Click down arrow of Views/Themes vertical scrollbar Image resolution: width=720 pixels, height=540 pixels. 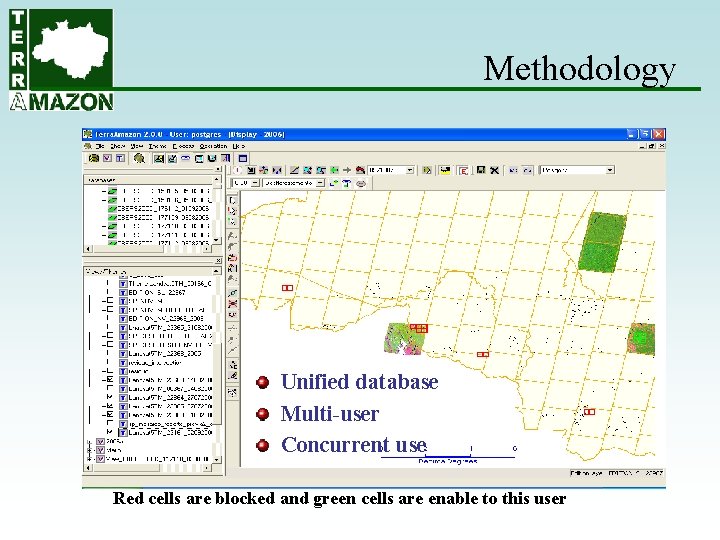tap(217, 459)
